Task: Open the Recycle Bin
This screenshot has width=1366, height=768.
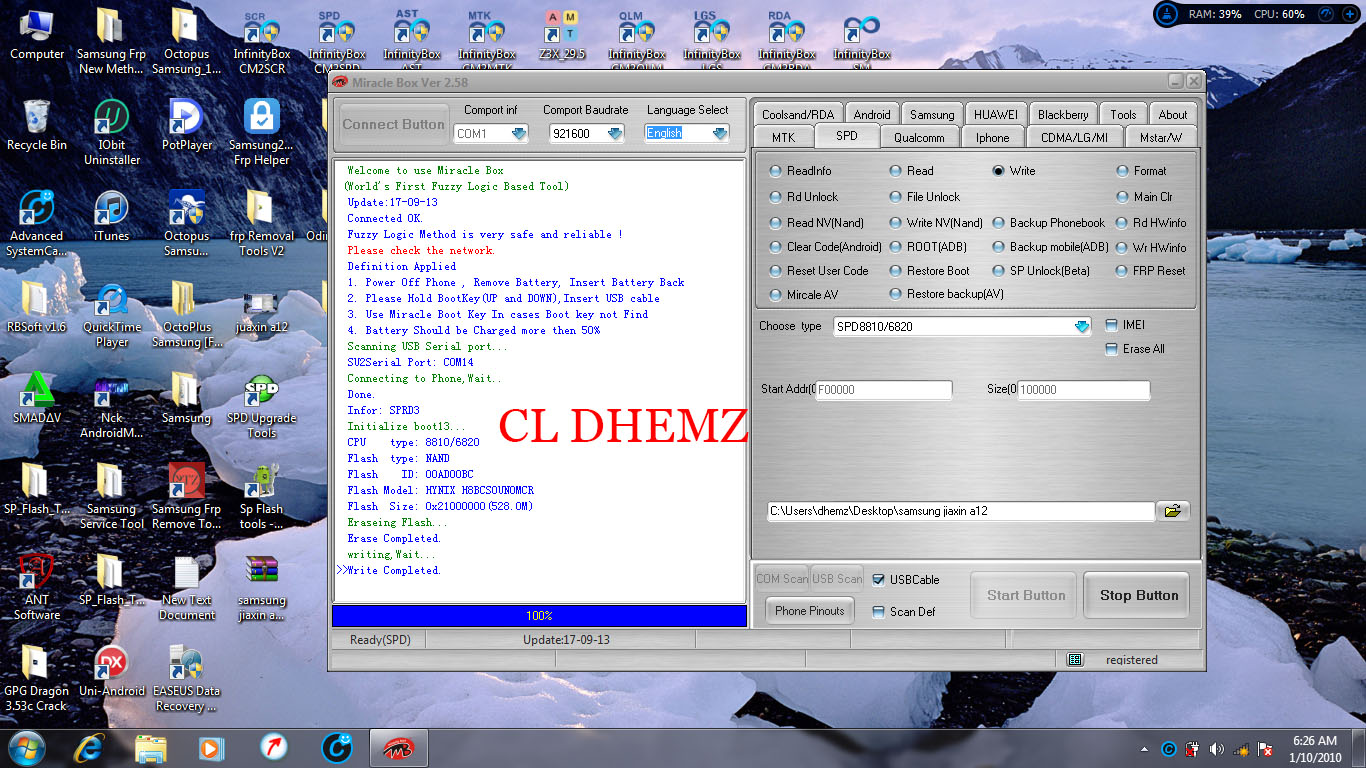Action: click(37, 125)
